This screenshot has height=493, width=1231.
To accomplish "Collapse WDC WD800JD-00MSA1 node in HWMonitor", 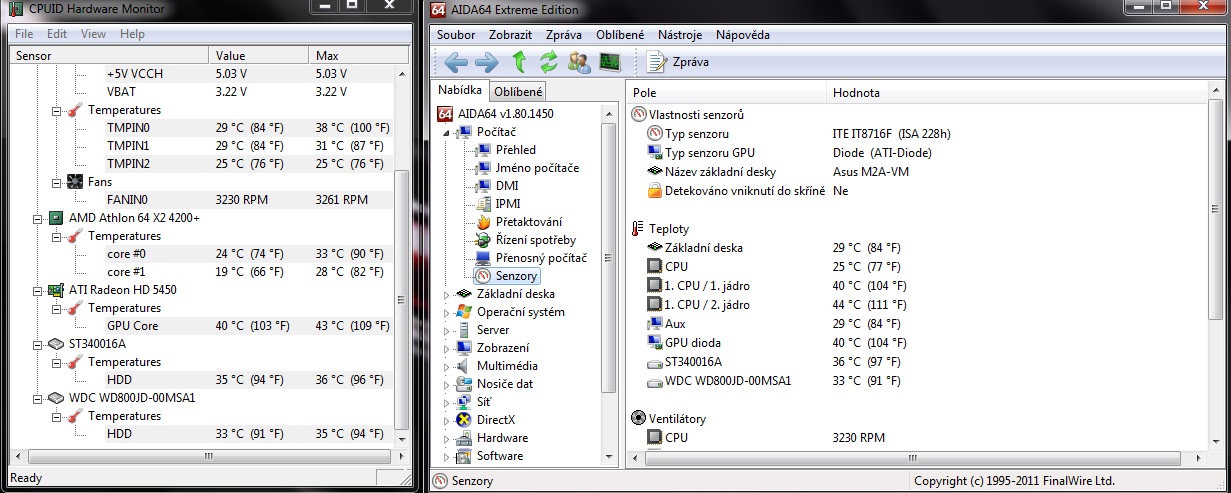I will click(37, 398).
